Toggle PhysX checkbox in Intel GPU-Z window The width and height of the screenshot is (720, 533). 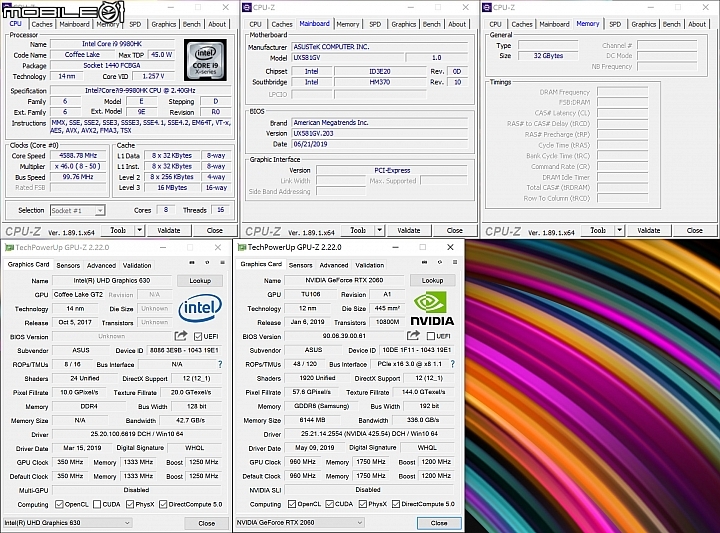coord(130,504)
